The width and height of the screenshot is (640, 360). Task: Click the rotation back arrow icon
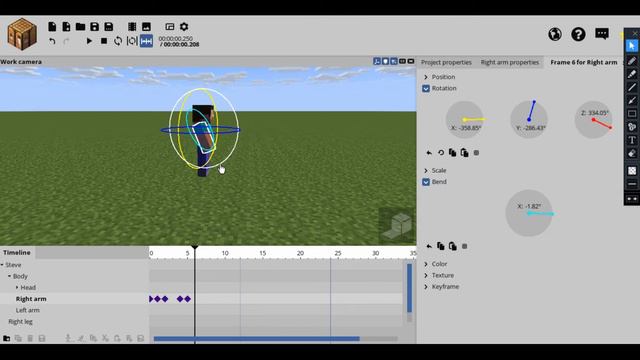(x=429, y=153)
